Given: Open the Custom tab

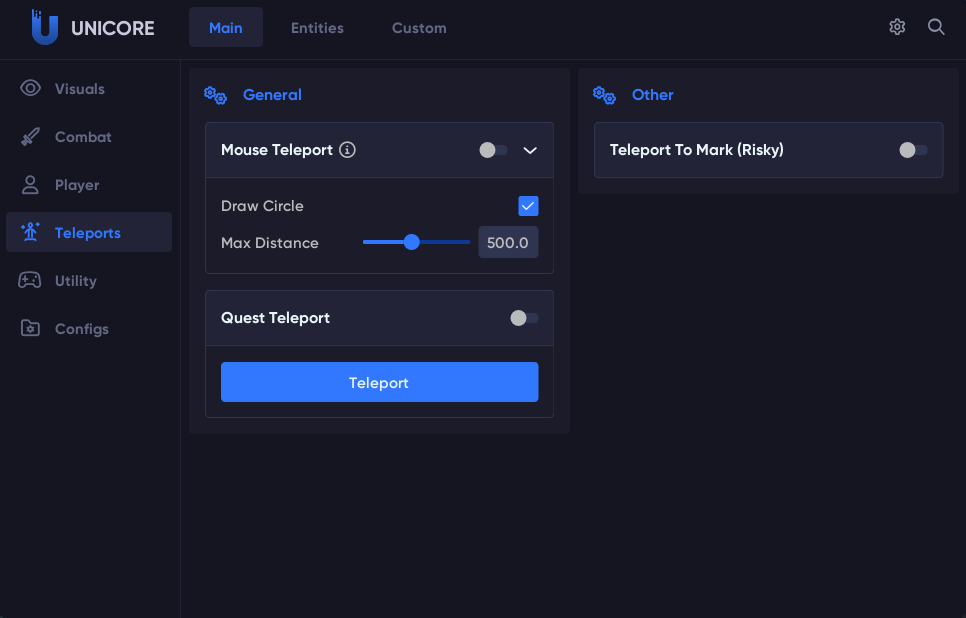Looking at the screenshot, I should [419, 28].
